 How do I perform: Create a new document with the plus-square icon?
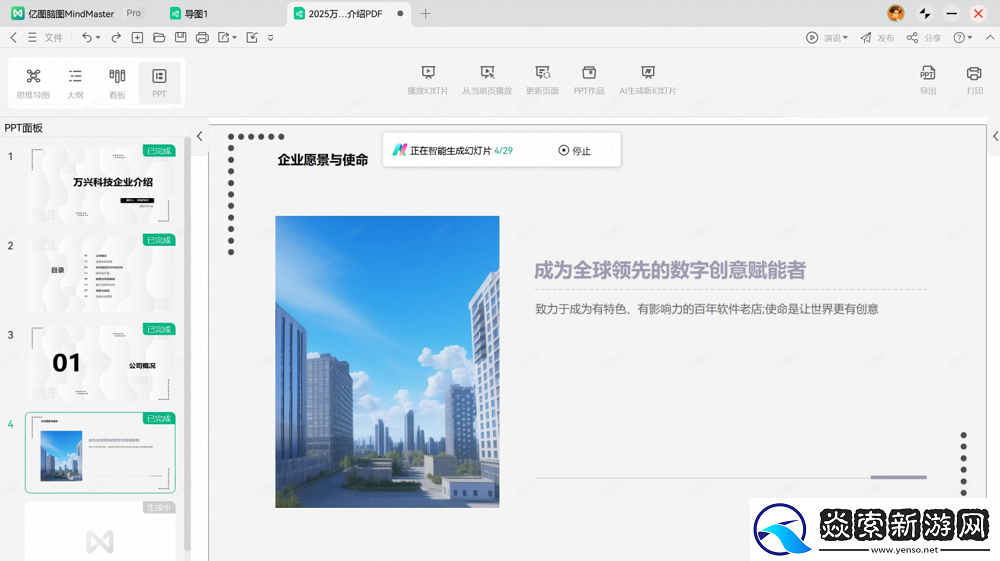point(137,38)
